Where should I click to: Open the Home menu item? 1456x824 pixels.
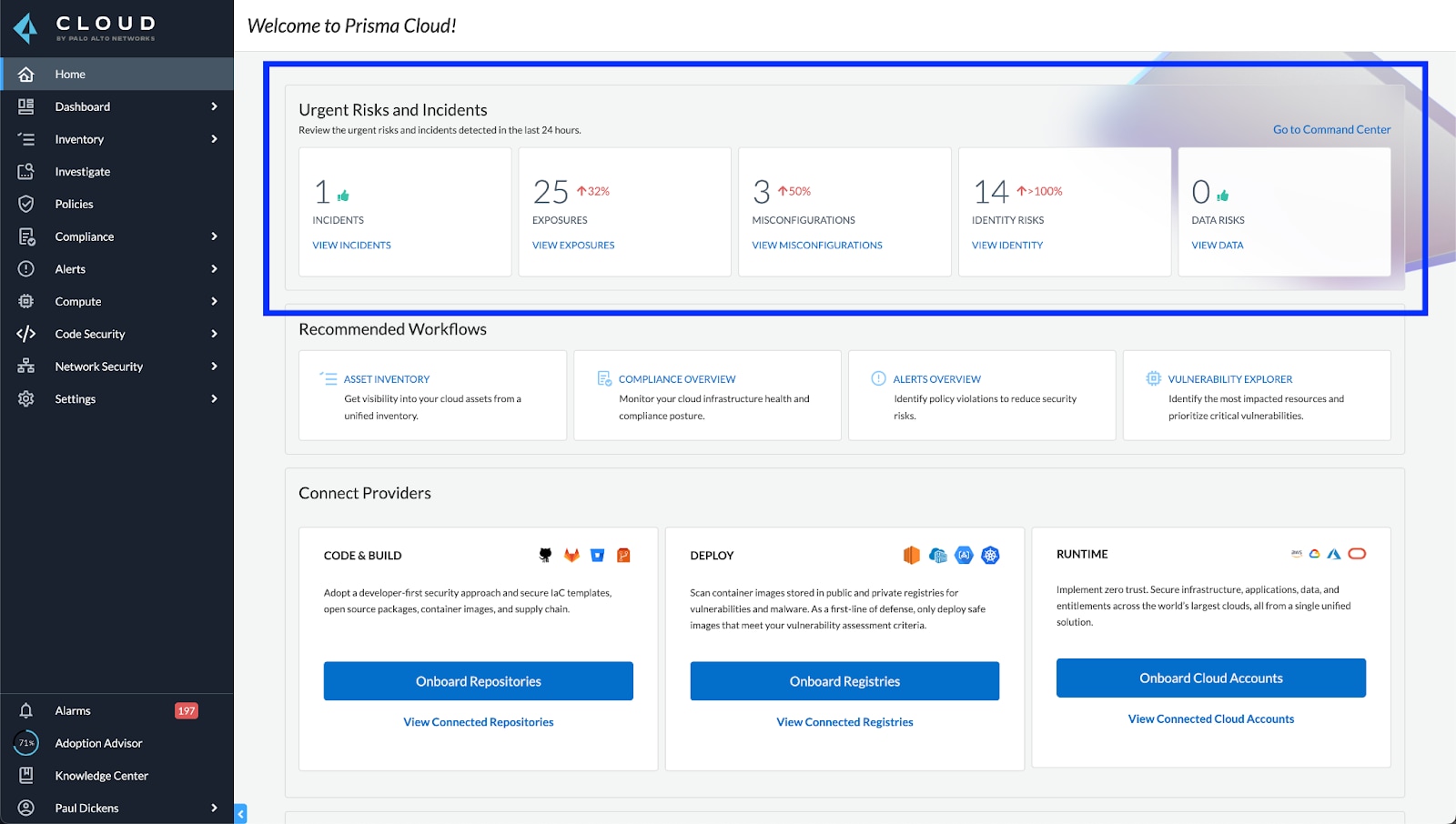[116, 74]
